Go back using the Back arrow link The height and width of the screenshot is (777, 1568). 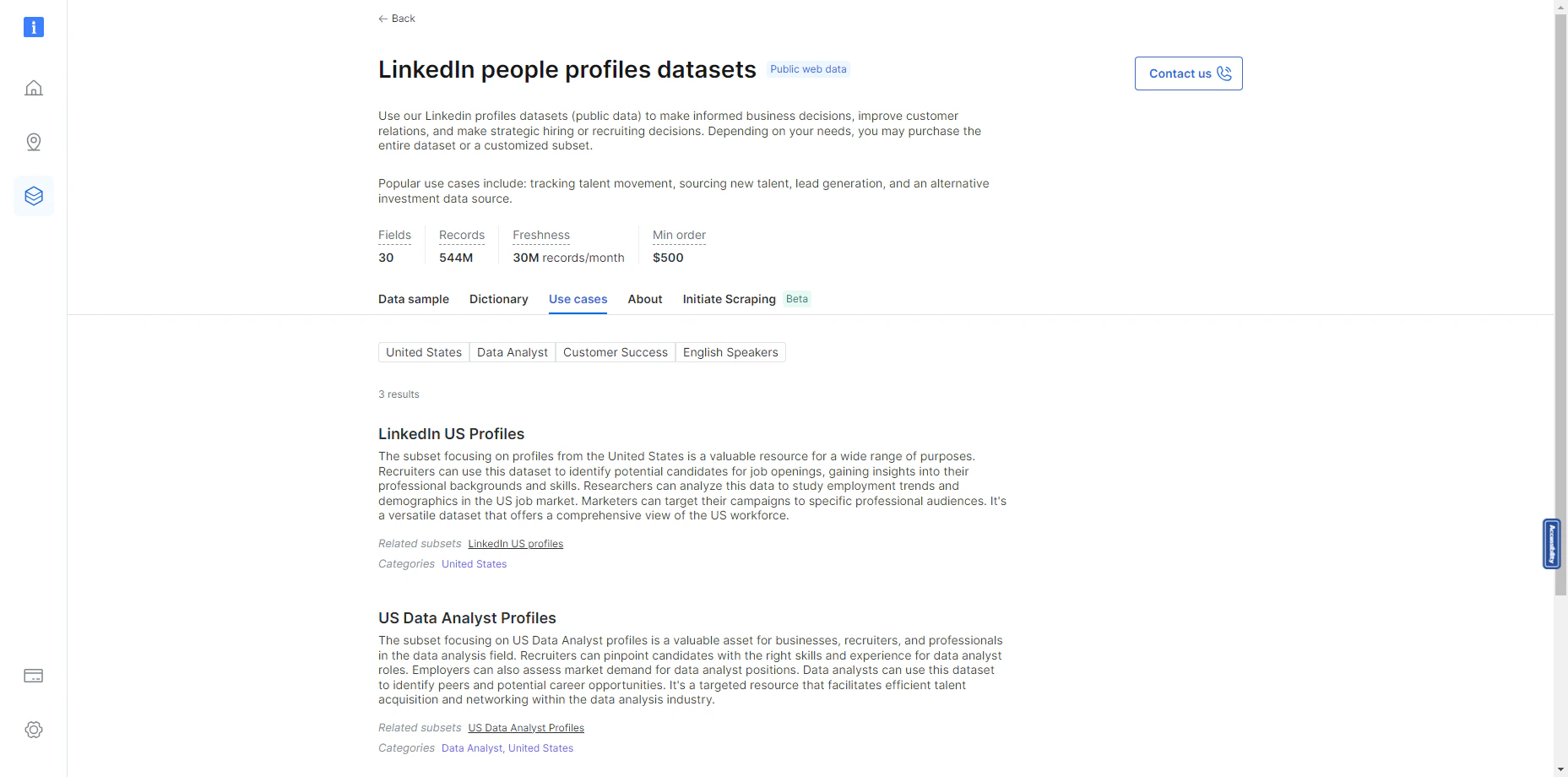(397, 19)
